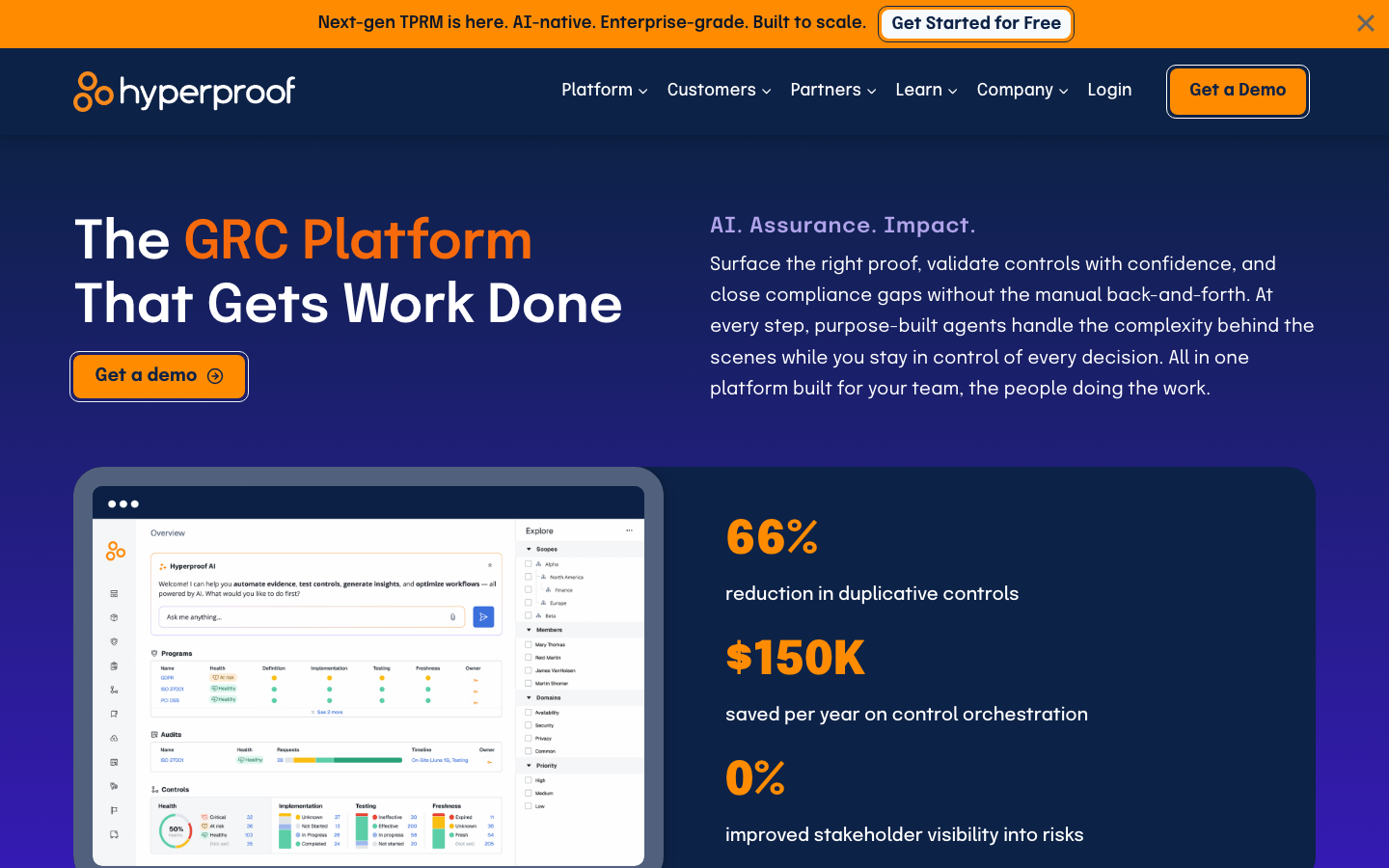Tick the Europe scope checkbox
Viewport: 1389px width, 868px height.
click(528, 603)
